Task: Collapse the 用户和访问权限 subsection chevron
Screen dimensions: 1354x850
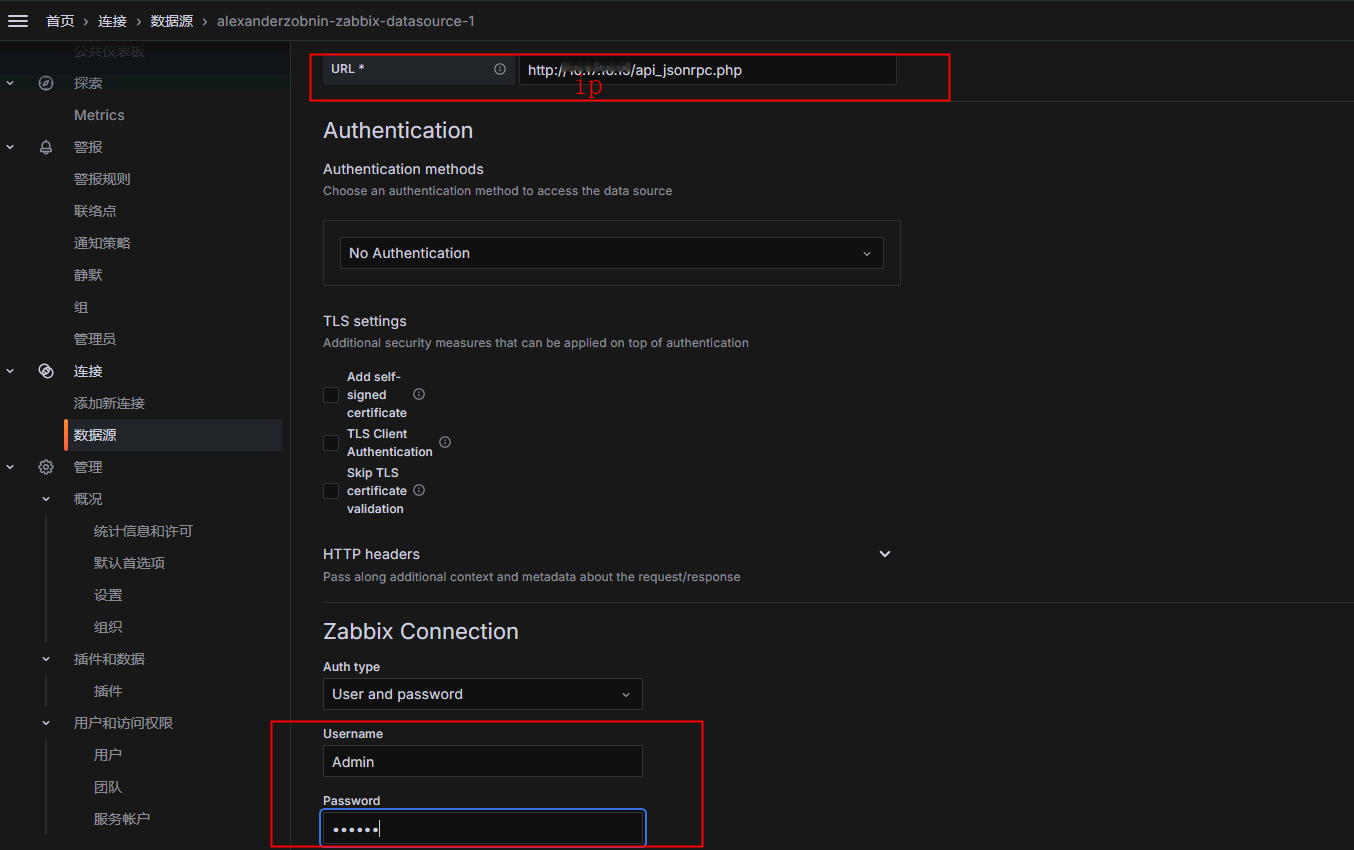Action: tap(46, 723)
